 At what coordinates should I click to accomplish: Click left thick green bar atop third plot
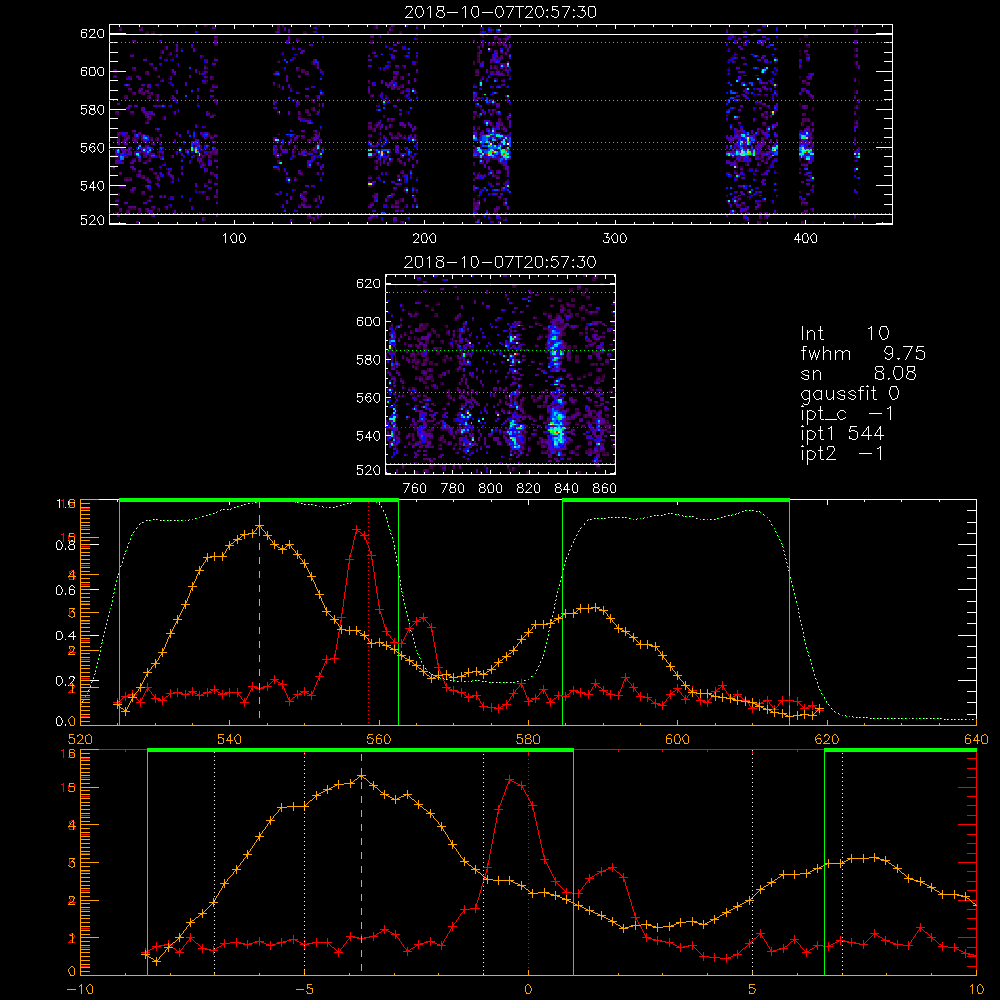(259, 501)
